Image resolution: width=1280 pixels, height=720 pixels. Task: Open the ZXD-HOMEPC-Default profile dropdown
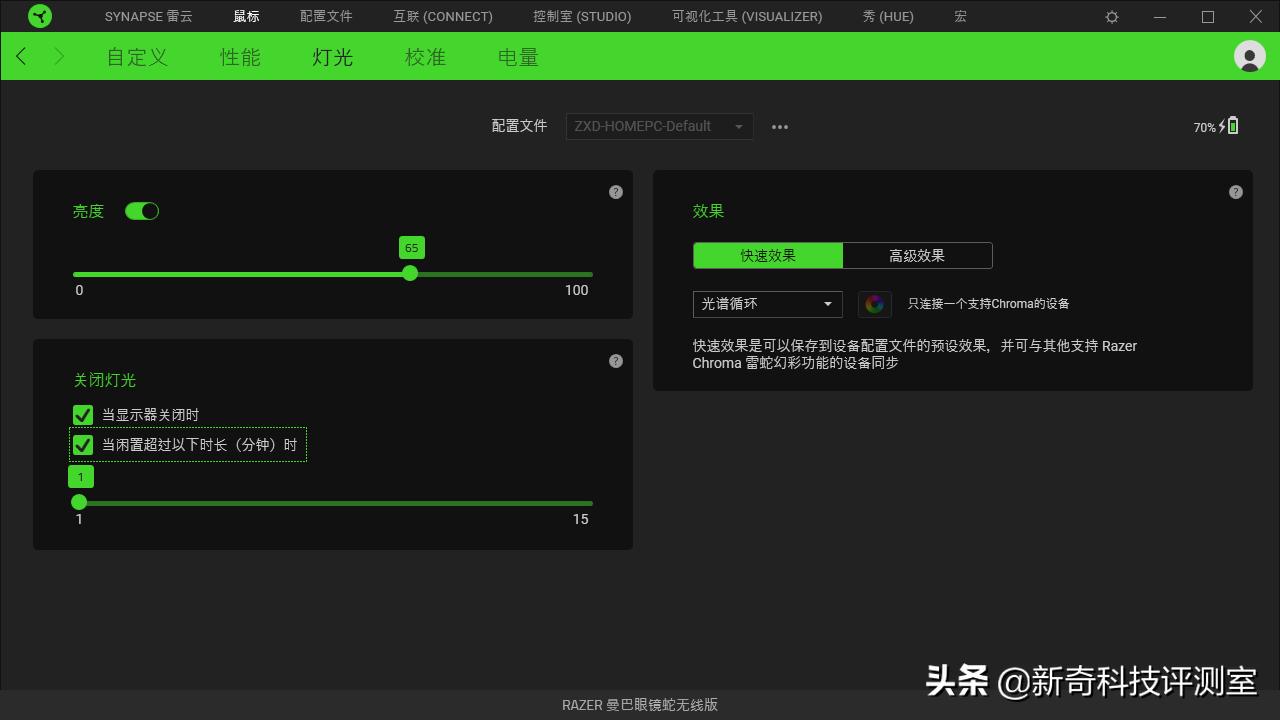pyautogui.click(x=658, y=126)
